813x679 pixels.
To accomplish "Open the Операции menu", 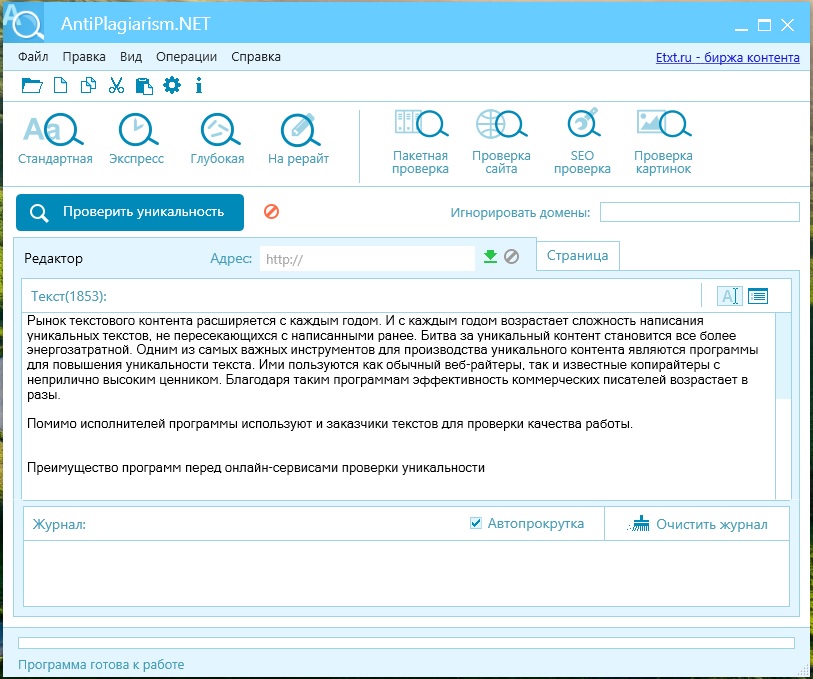I will 187,56.
